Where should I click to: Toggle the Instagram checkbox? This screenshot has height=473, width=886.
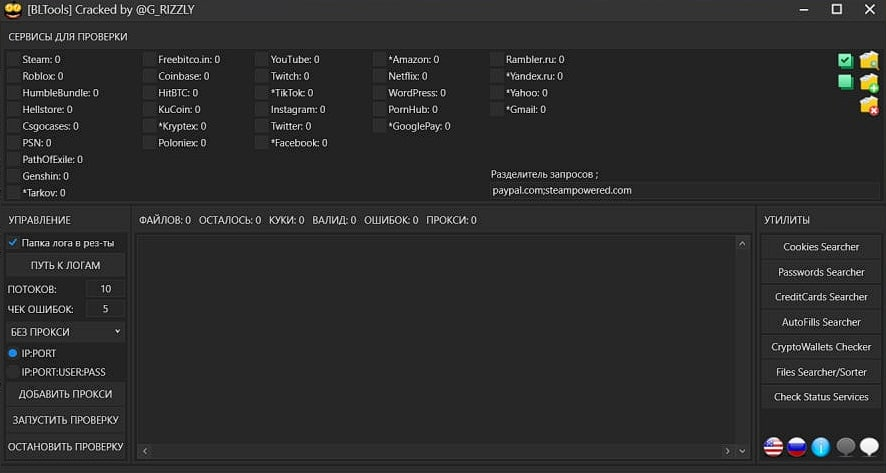click(x=261, y=110)
